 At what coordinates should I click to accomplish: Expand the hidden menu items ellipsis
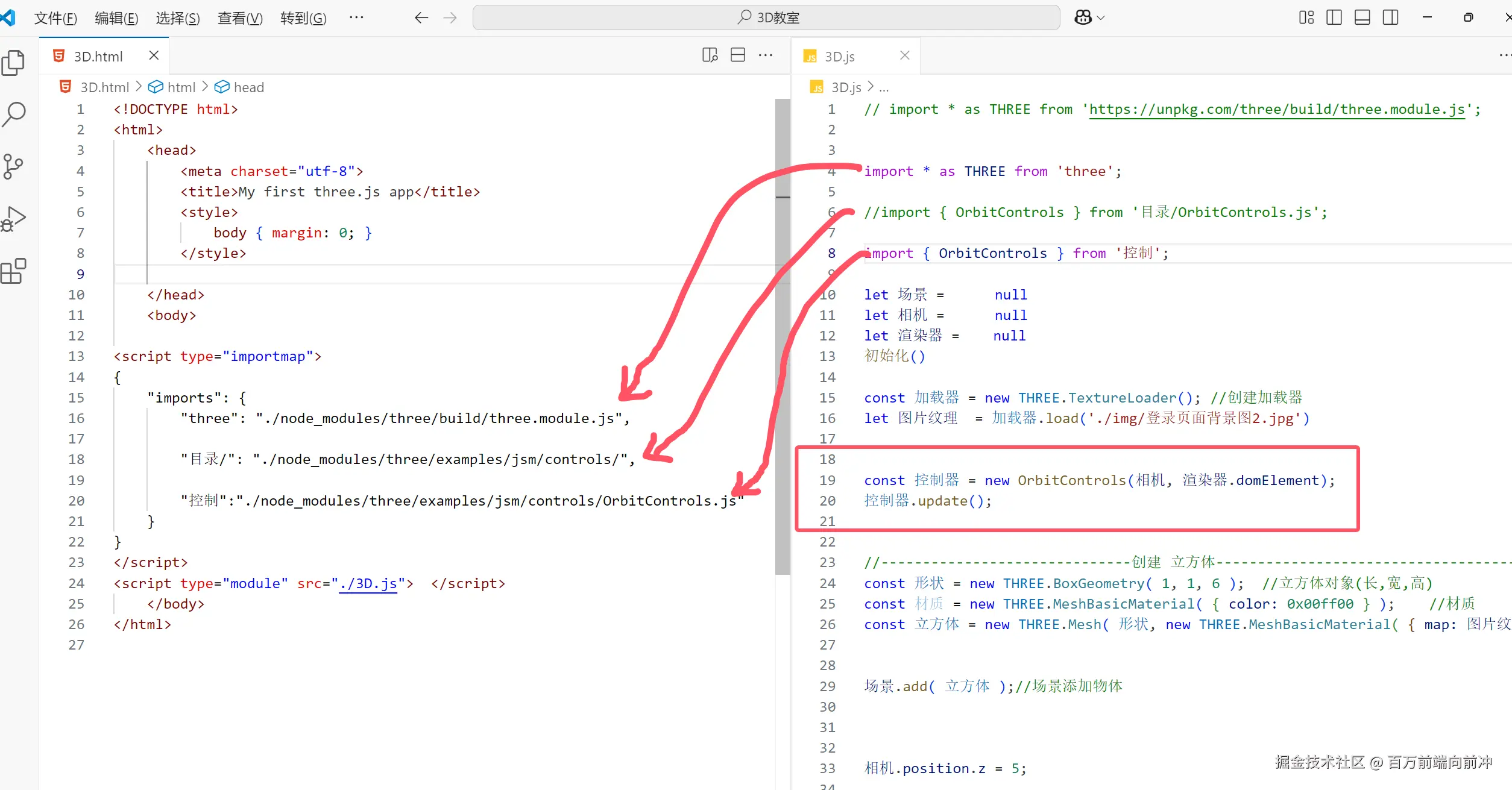(356, 17)
